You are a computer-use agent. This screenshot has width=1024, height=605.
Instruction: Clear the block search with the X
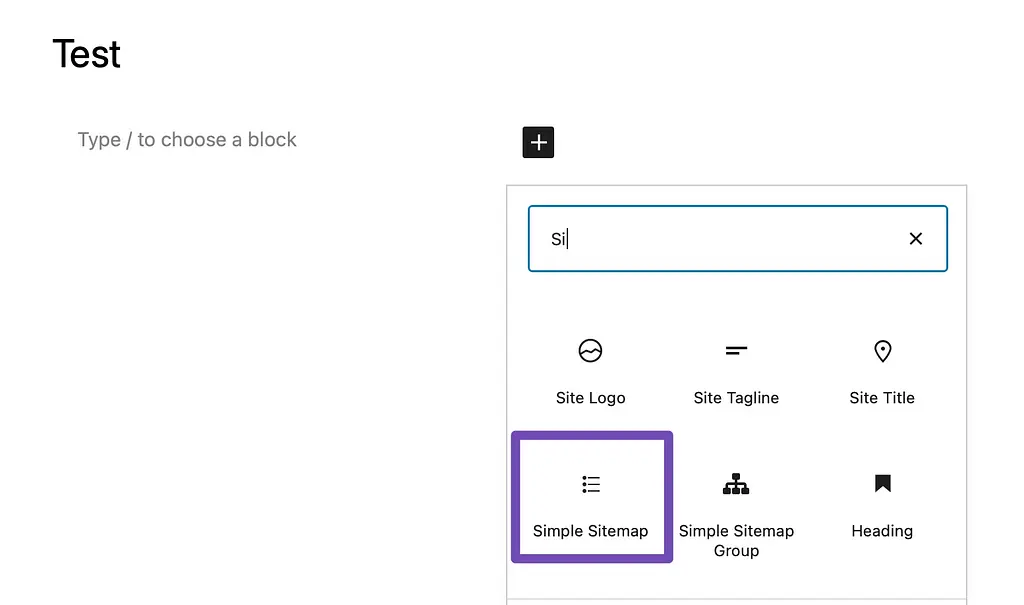915,239
